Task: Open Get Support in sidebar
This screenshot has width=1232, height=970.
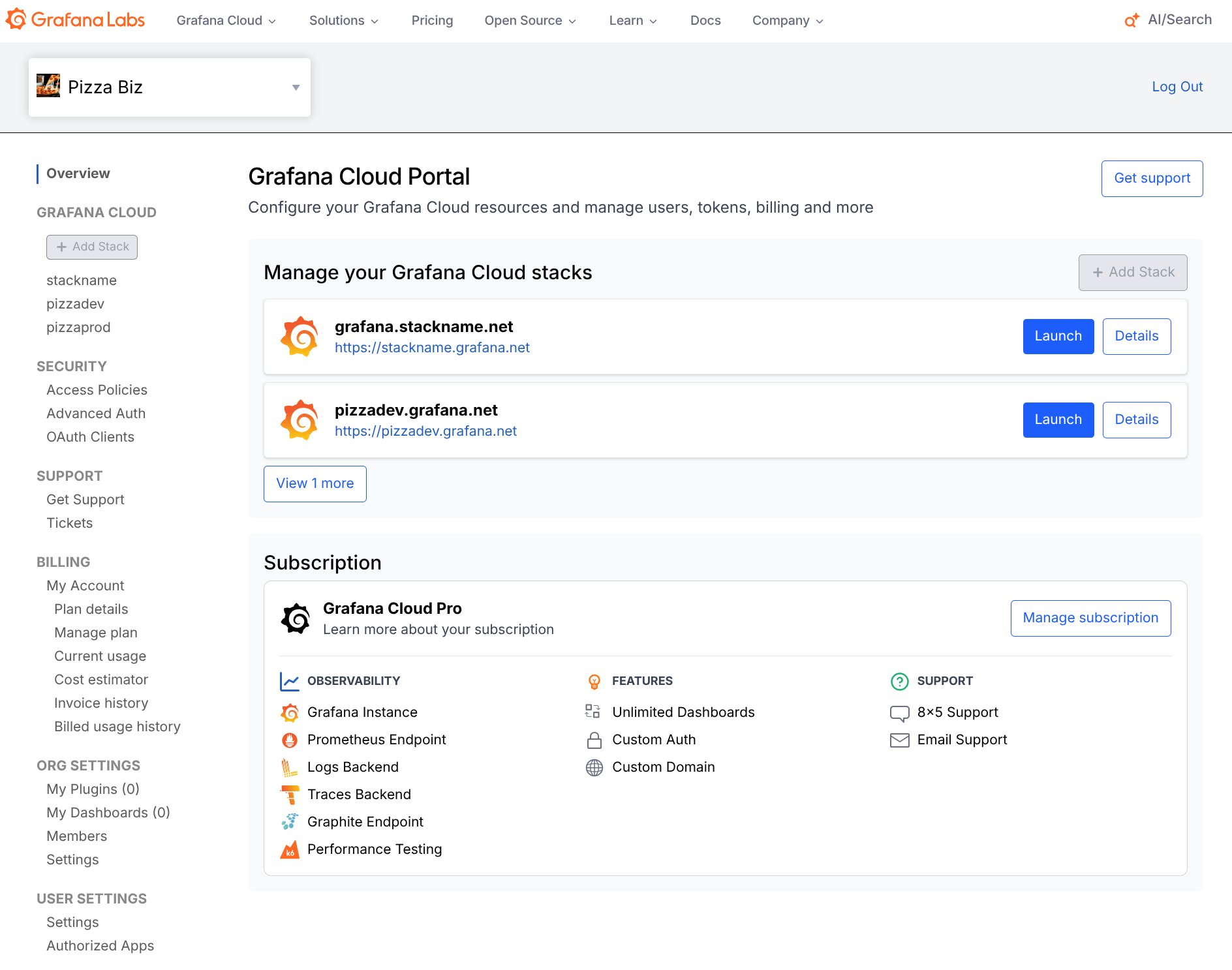Action: [x=85, y=500]
